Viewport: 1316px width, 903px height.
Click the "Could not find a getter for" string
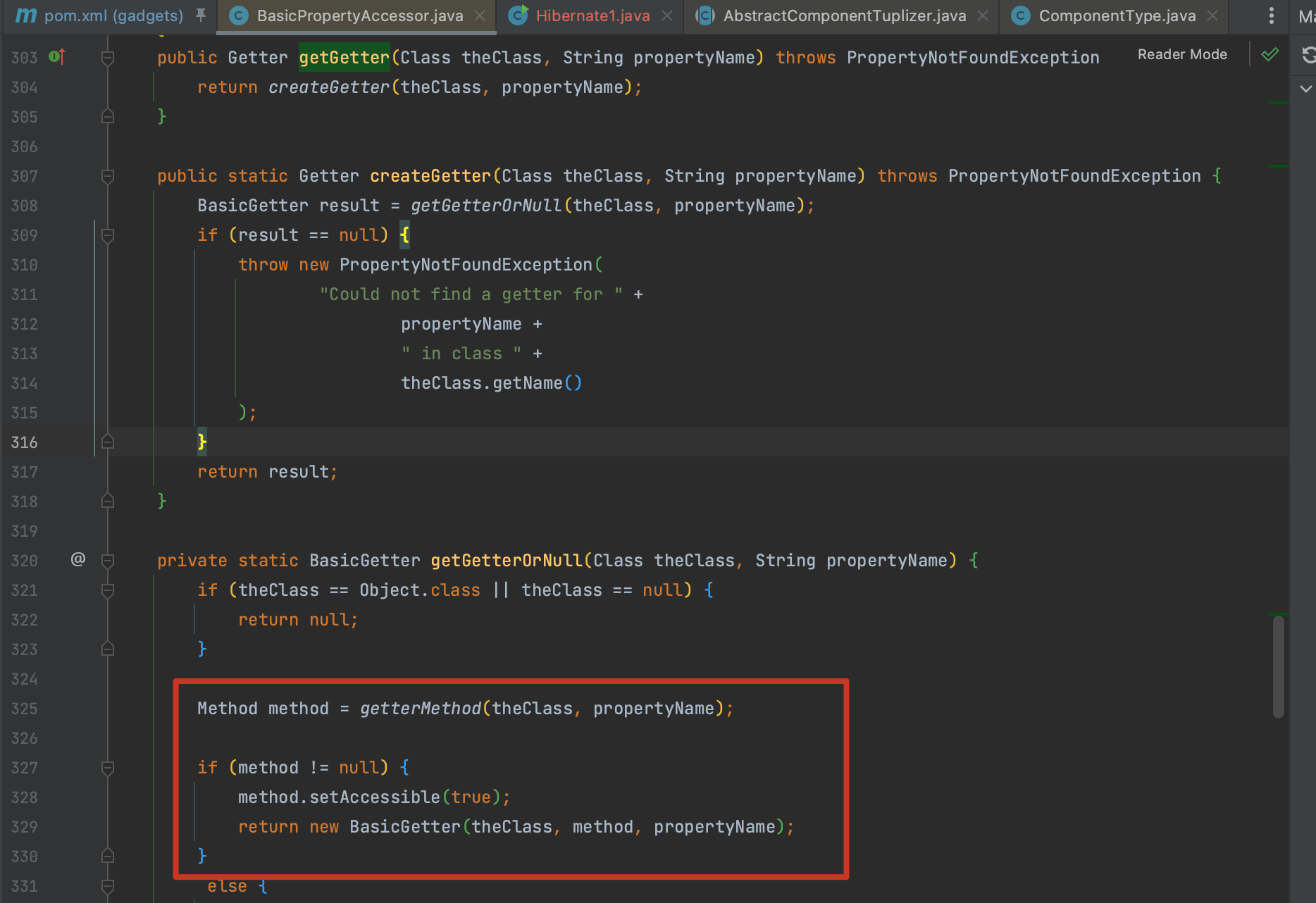471,294
